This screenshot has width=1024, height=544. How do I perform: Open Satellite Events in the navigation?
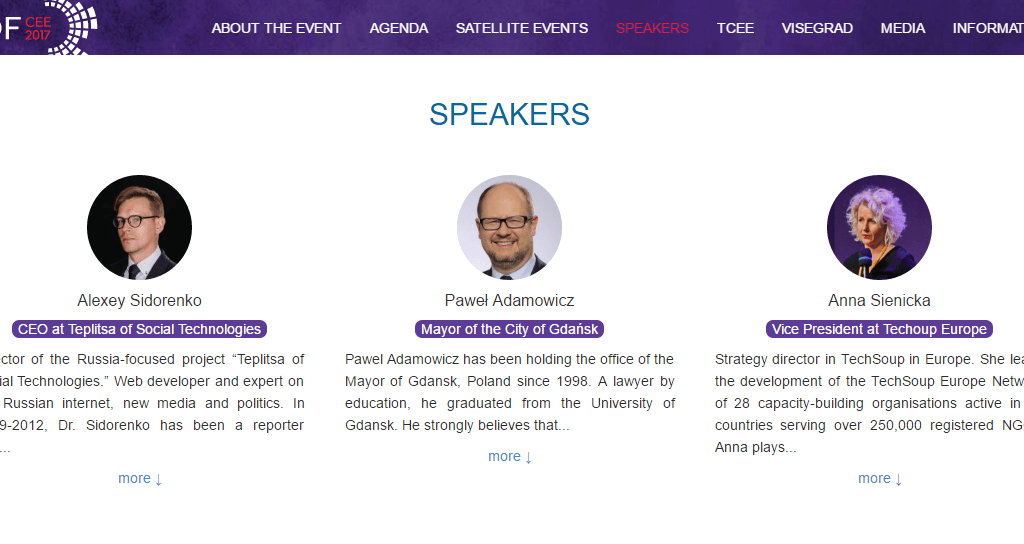(522, 28)
